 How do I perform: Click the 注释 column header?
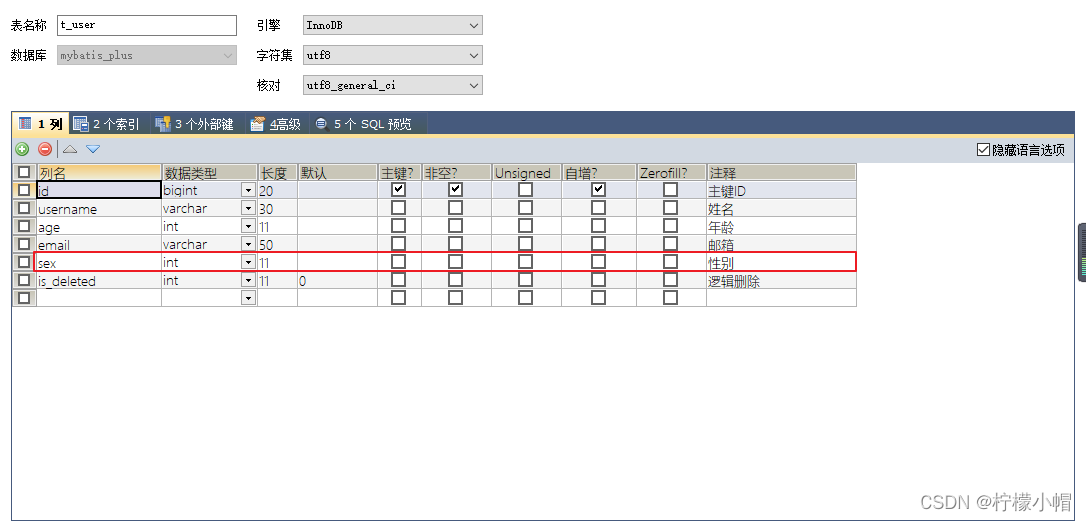click(x=781, y=173)
